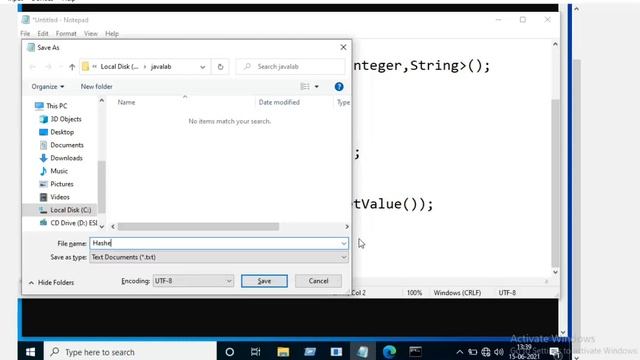Switch to Notepad taskbar icon
This screenshot has height=360, width=640.
362,352
